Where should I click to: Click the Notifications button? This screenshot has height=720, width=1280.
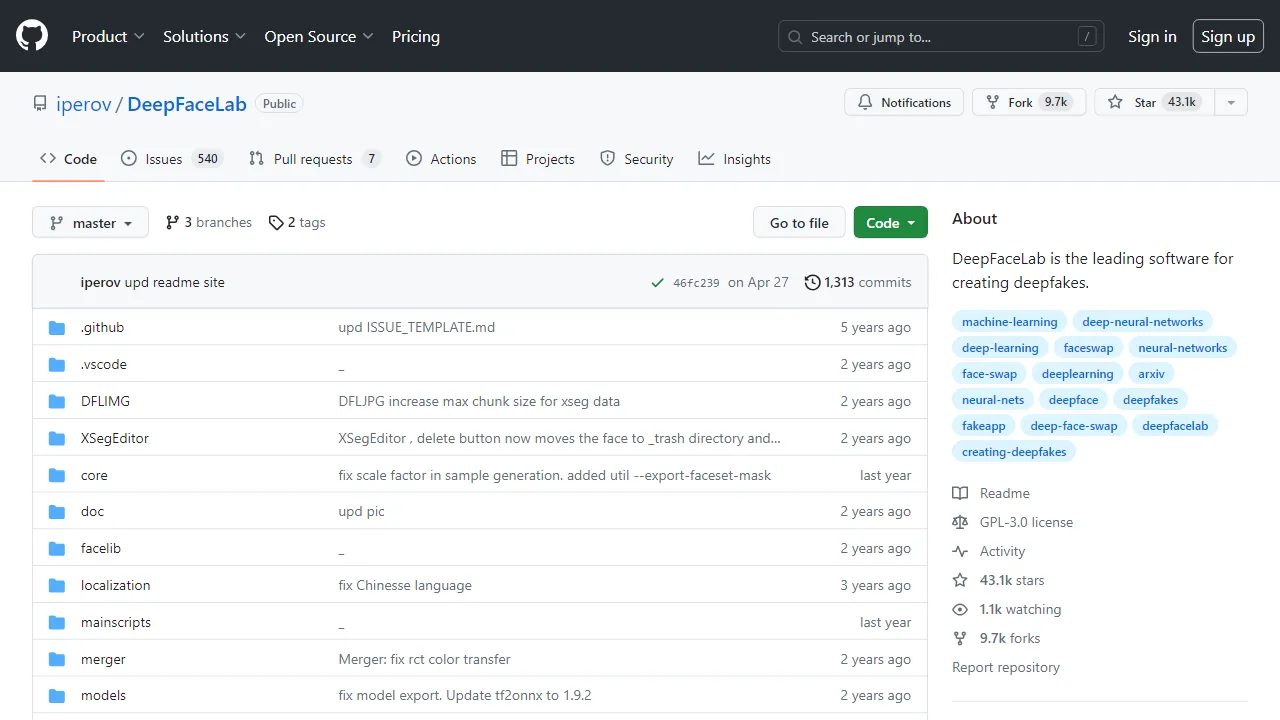pos(904,102)
